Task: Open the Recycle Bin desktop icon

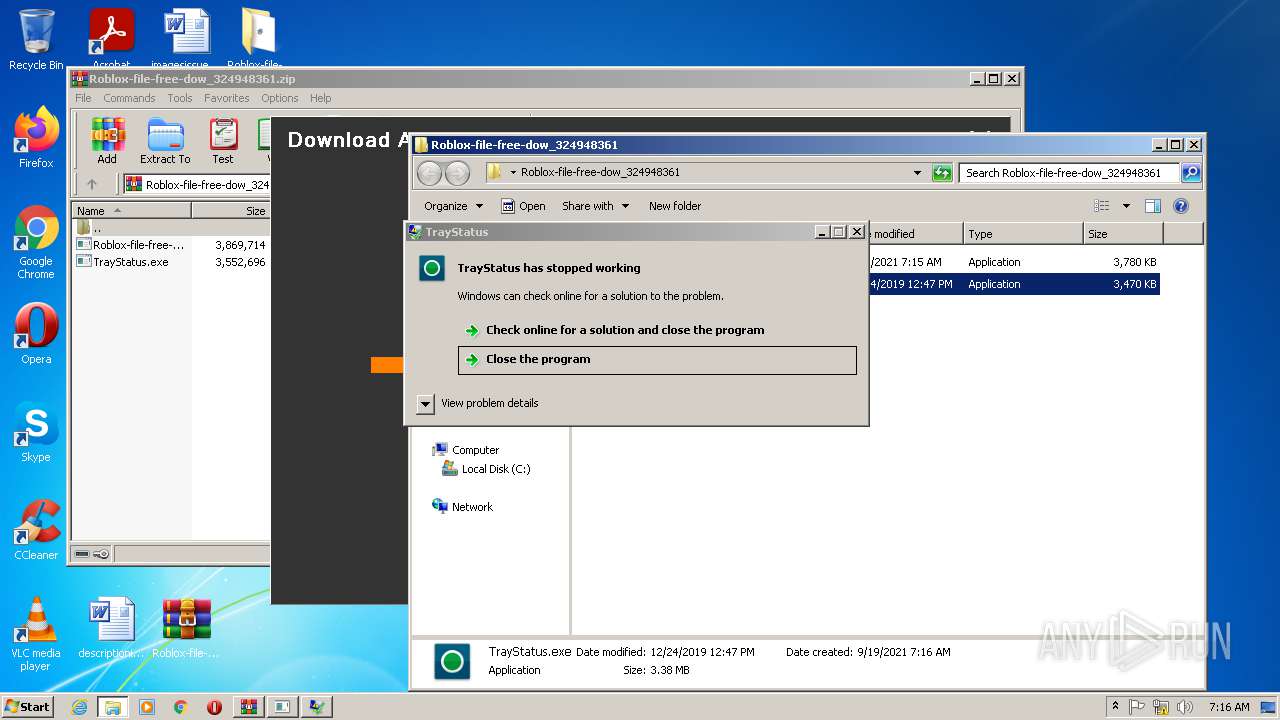Action: (36, 40)
